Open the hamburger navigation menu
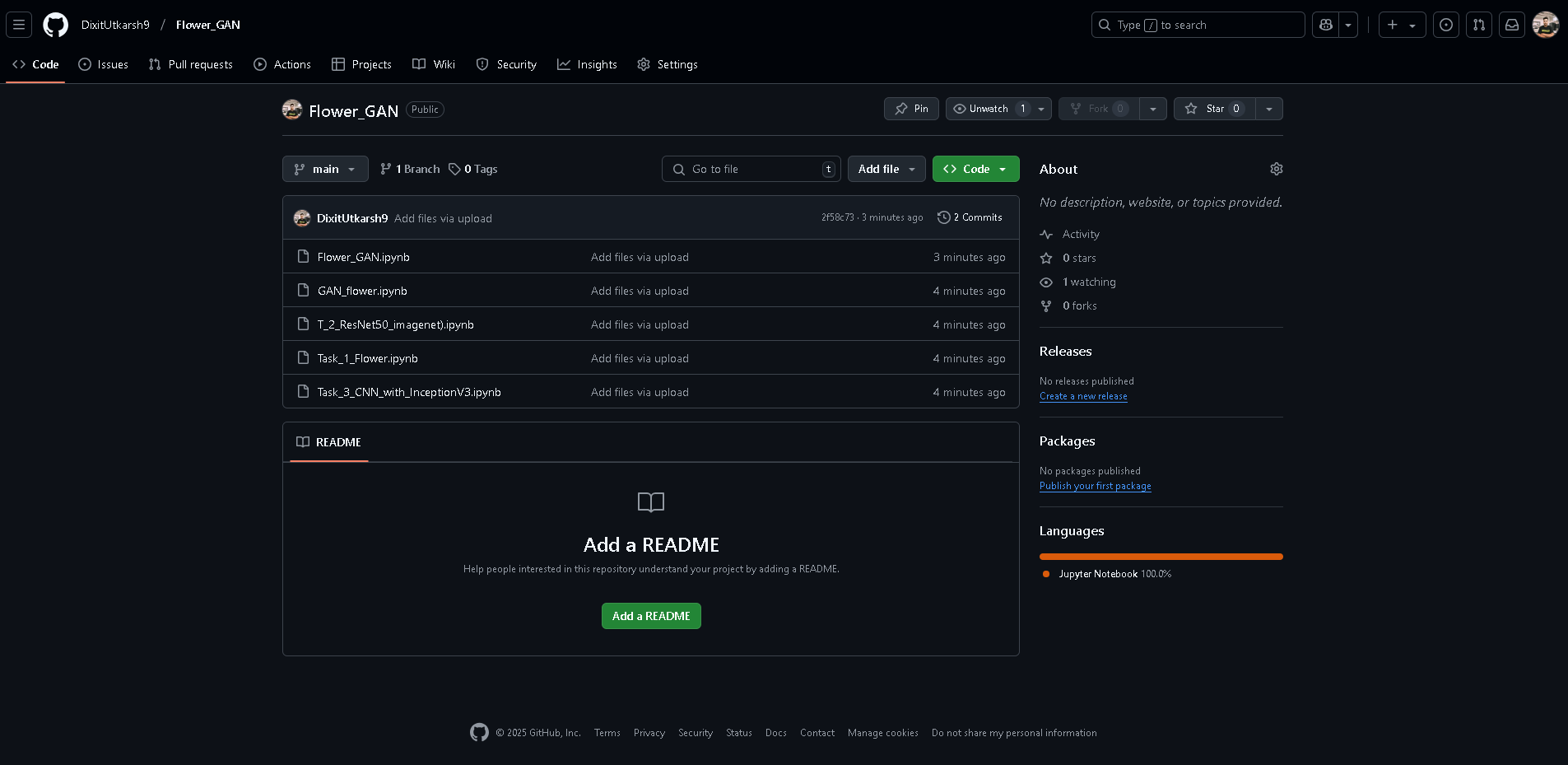The height and width of the screenshot is (765, 1568). pos(19,25)
